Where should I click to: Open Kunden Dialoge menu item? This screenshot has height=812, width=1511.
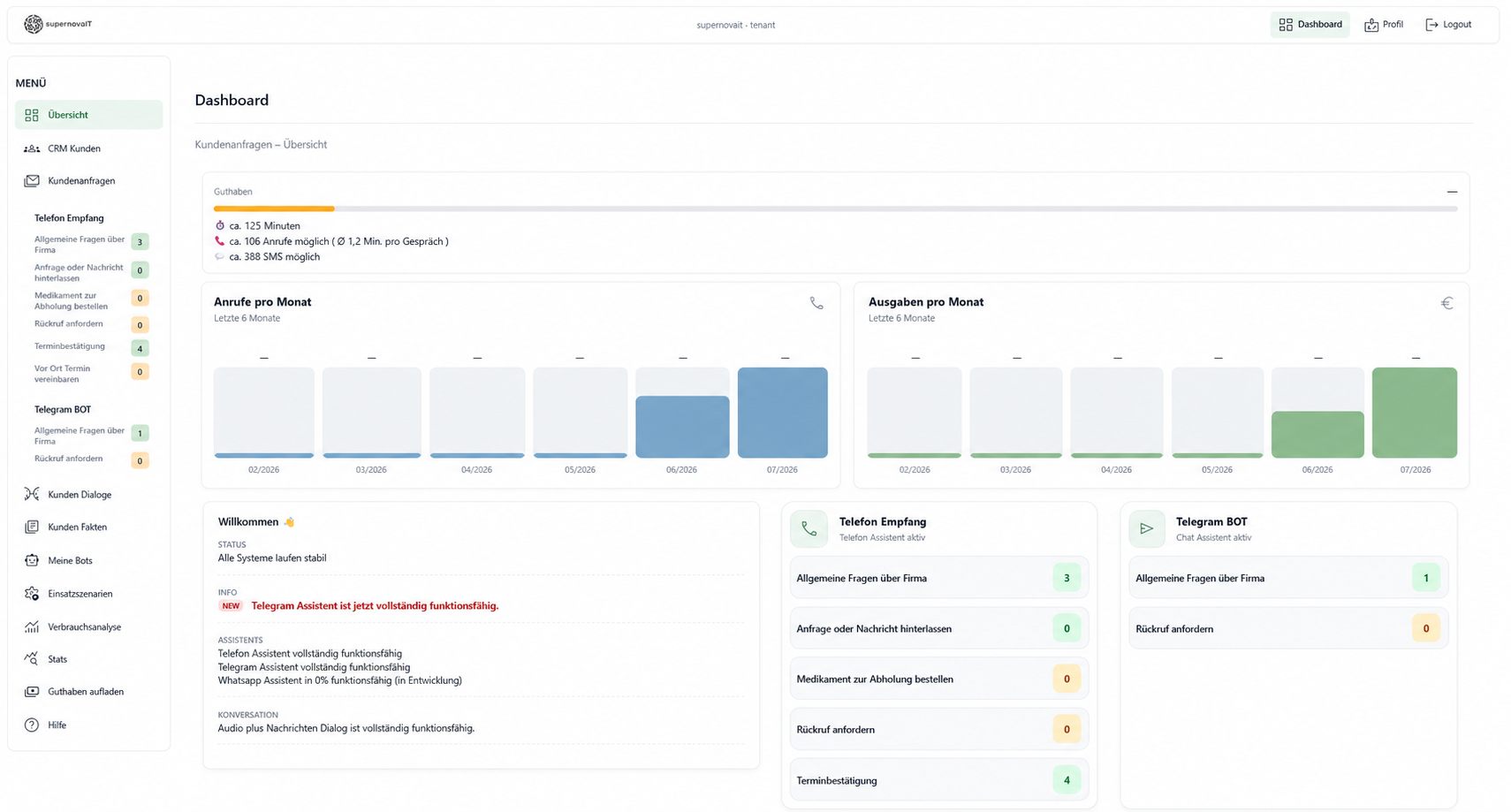(88, 495)
